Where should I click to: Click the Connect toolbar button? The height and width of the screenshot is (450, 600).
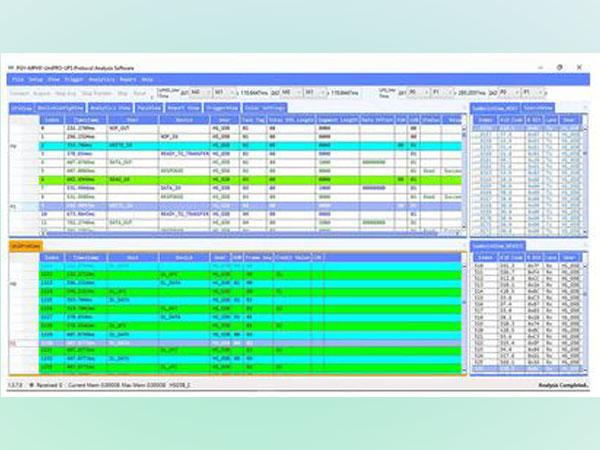click(x=19, y=91)
